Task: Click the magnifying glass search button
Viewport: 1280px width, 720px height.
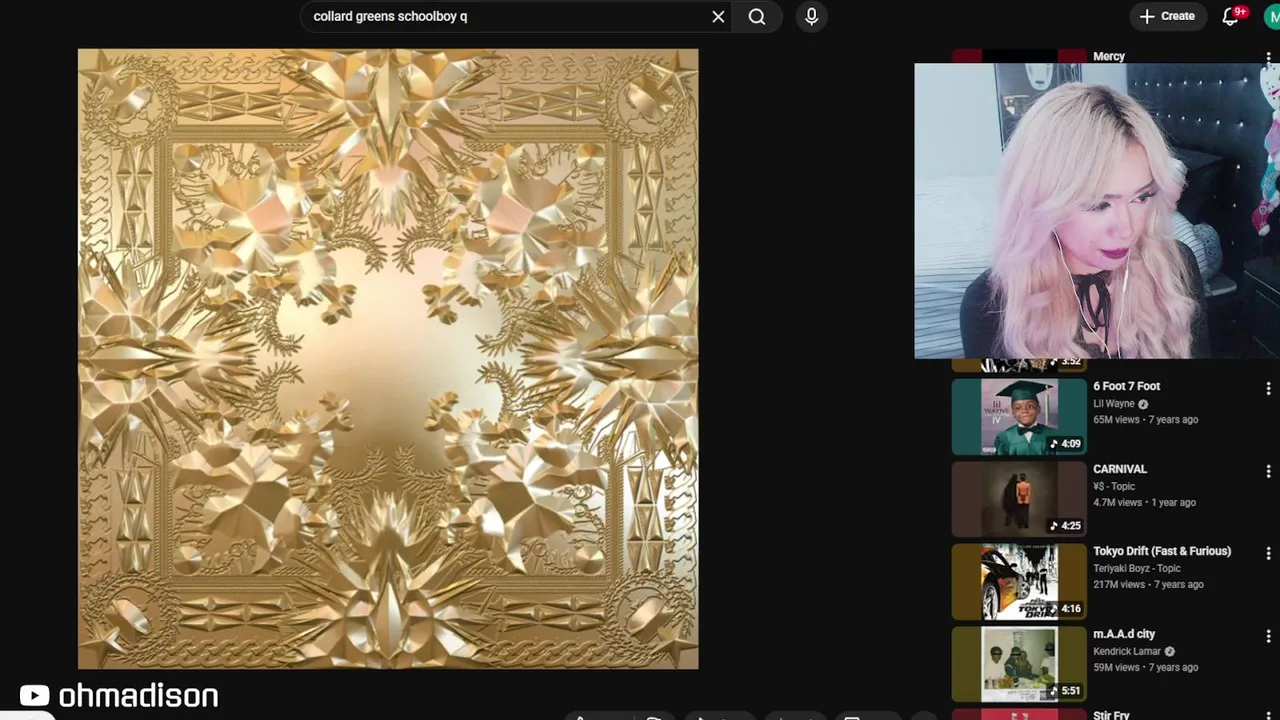Action: point(757,16)
